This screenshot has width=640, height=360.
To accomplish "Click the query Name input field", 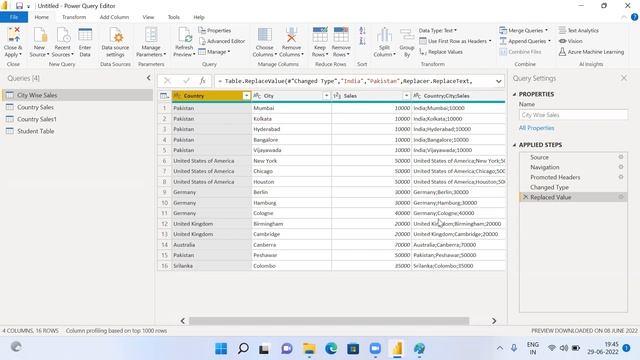I will click(573, 115).
